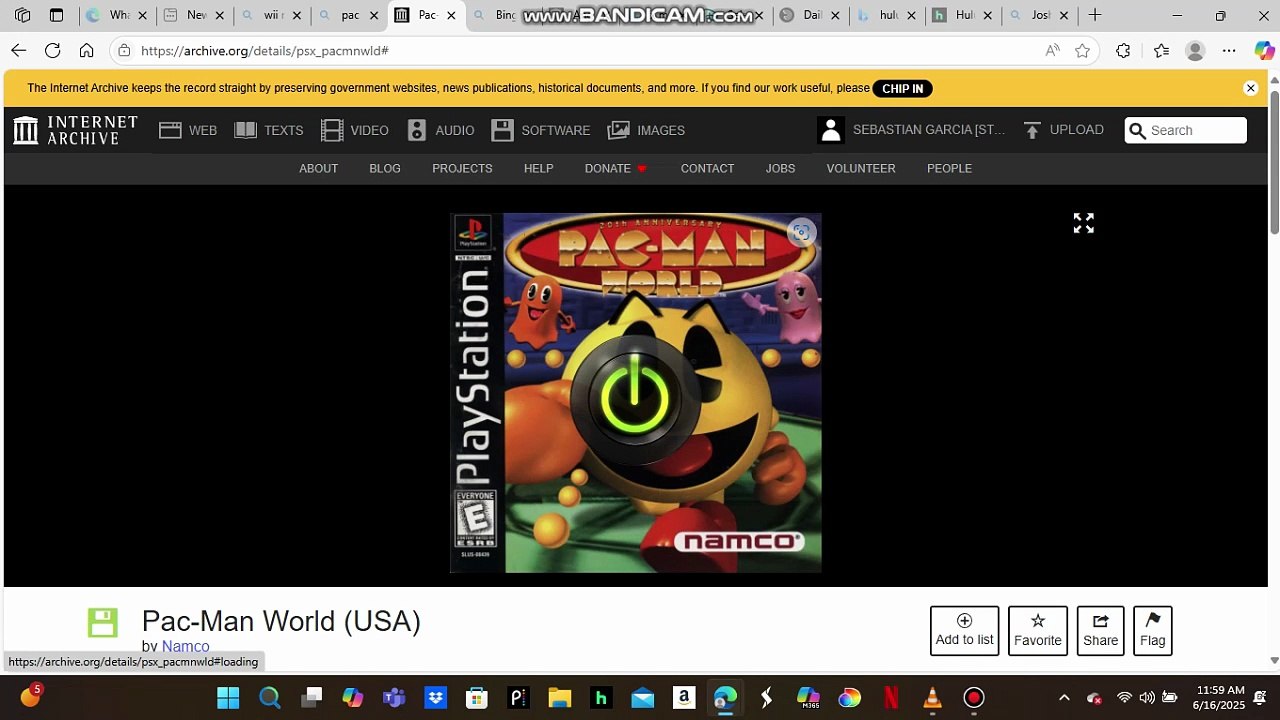Open the VOLUNTEER link
1280x720 pixels.
pos(861,168)
